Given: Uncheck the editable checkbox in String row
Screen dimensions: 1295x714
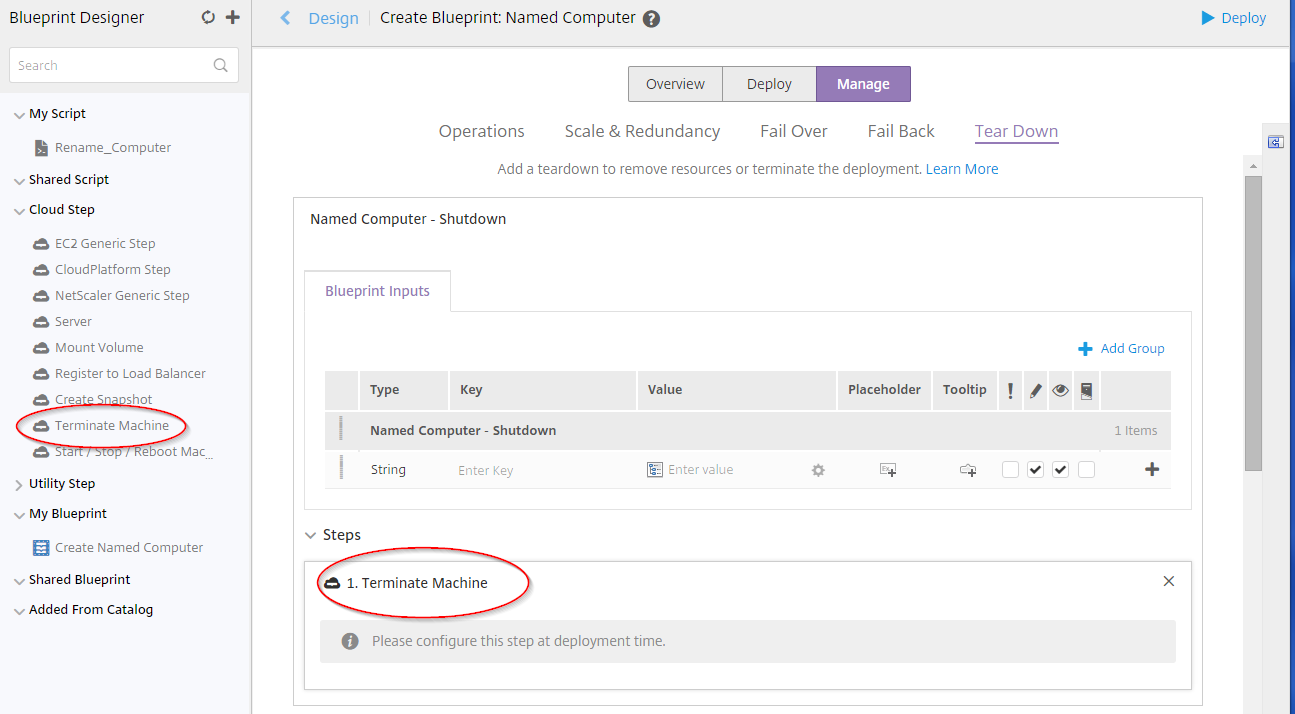Looking at the screenshot, I should pyautogui.click(x=1035, y=470).
